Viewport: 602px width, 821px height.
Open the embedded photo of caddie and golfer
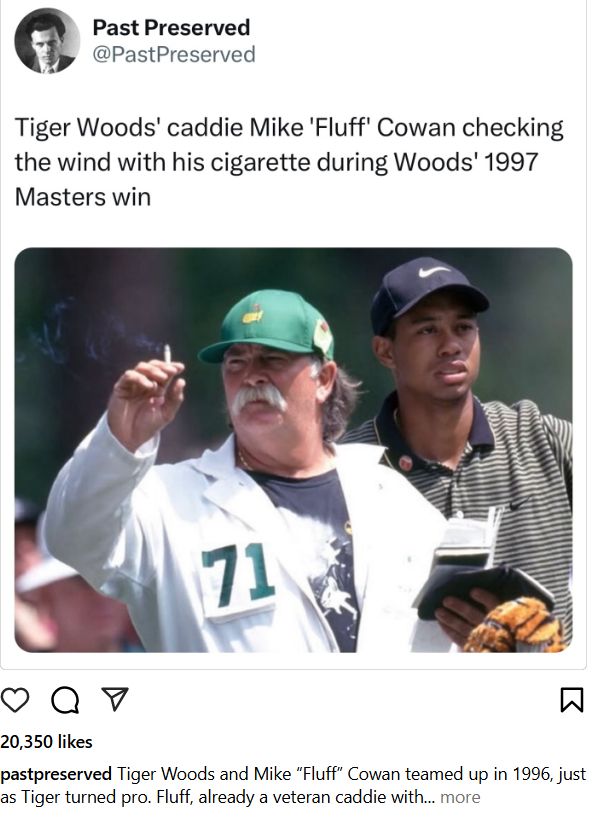click(x=293, y=450)
